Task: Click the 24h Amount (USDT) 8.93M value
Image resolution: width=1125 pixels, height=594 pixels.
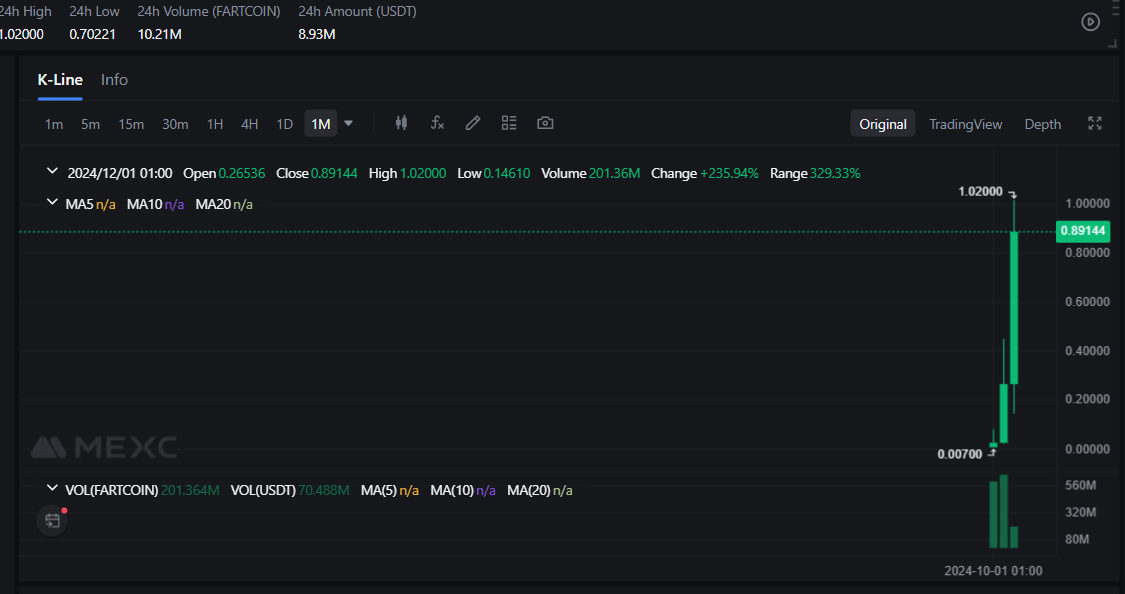Action: 316,34
